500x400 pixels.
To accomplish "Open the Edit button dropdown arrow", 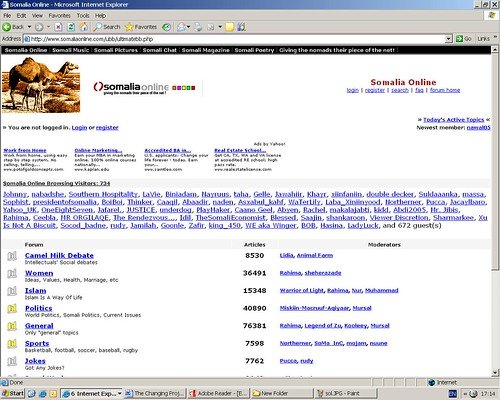I will point(220,27).
